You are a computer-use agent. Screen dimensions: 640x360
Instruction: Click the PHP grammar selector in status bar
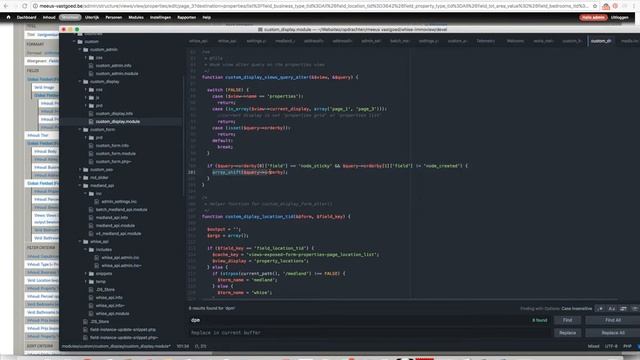tap(627, 346)
